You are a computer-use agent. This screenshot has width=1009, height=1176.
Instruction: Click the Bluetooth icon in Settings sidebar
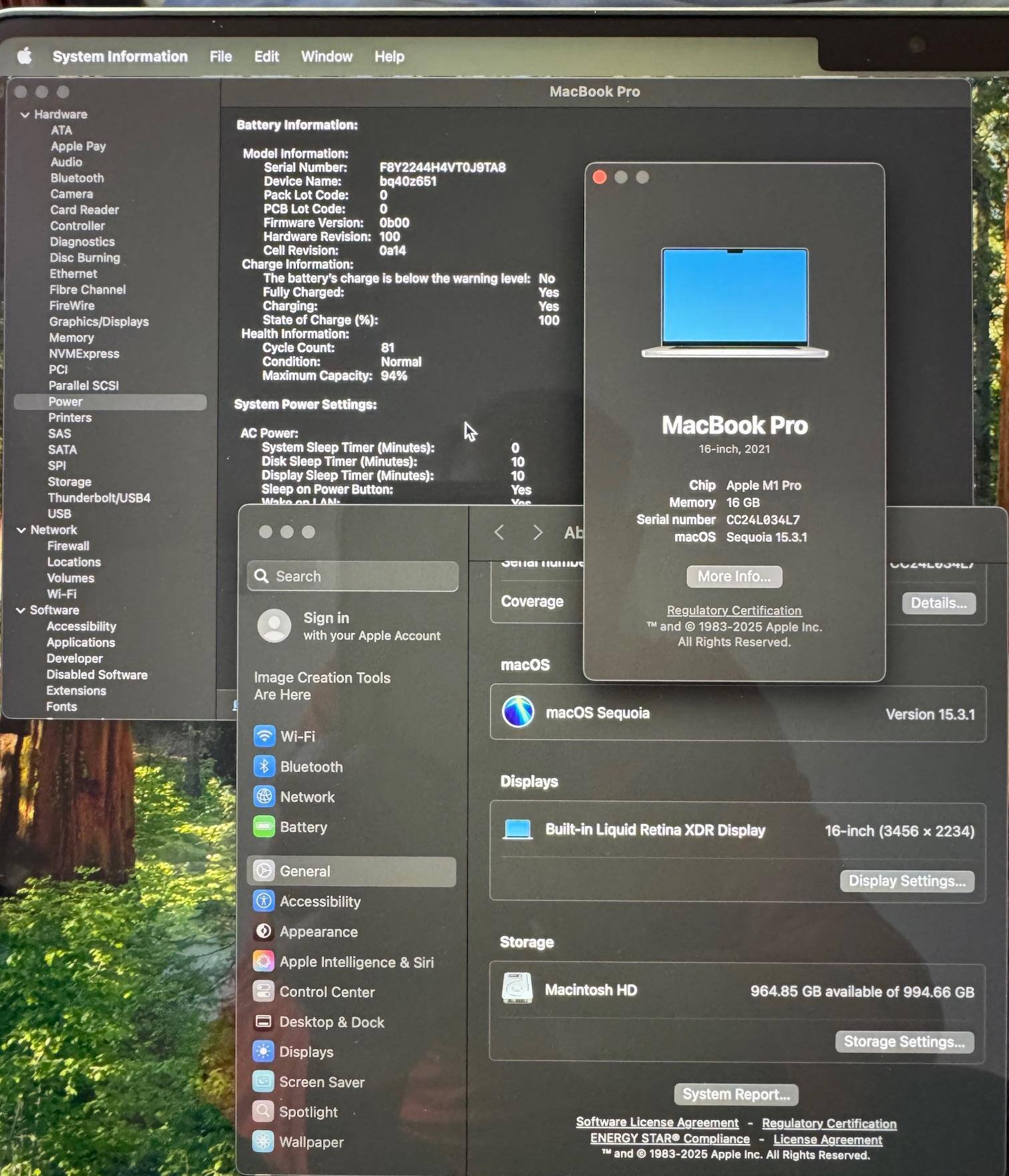[264, 766]
